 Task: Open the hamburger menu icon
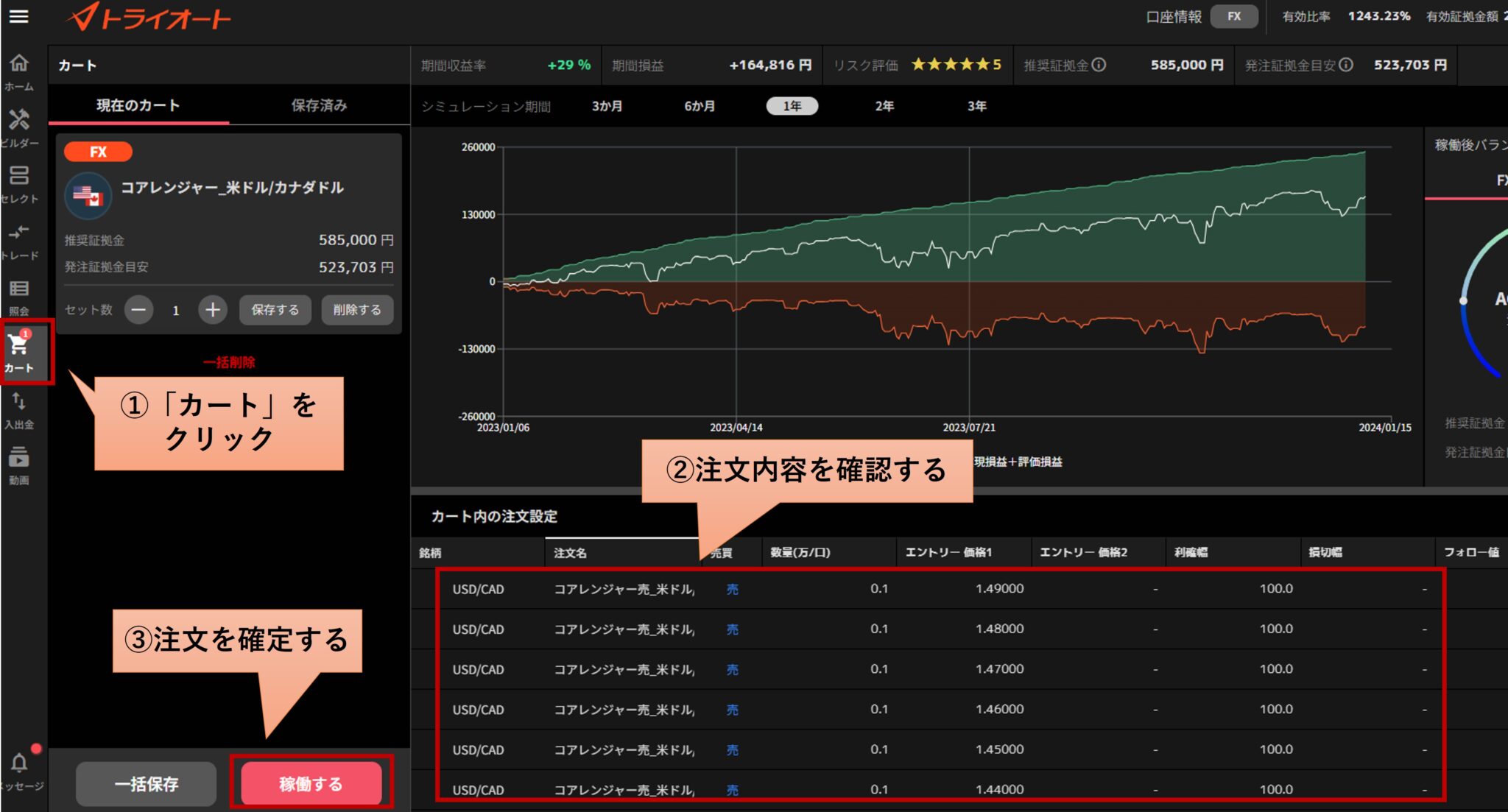(x=19, y=16)
